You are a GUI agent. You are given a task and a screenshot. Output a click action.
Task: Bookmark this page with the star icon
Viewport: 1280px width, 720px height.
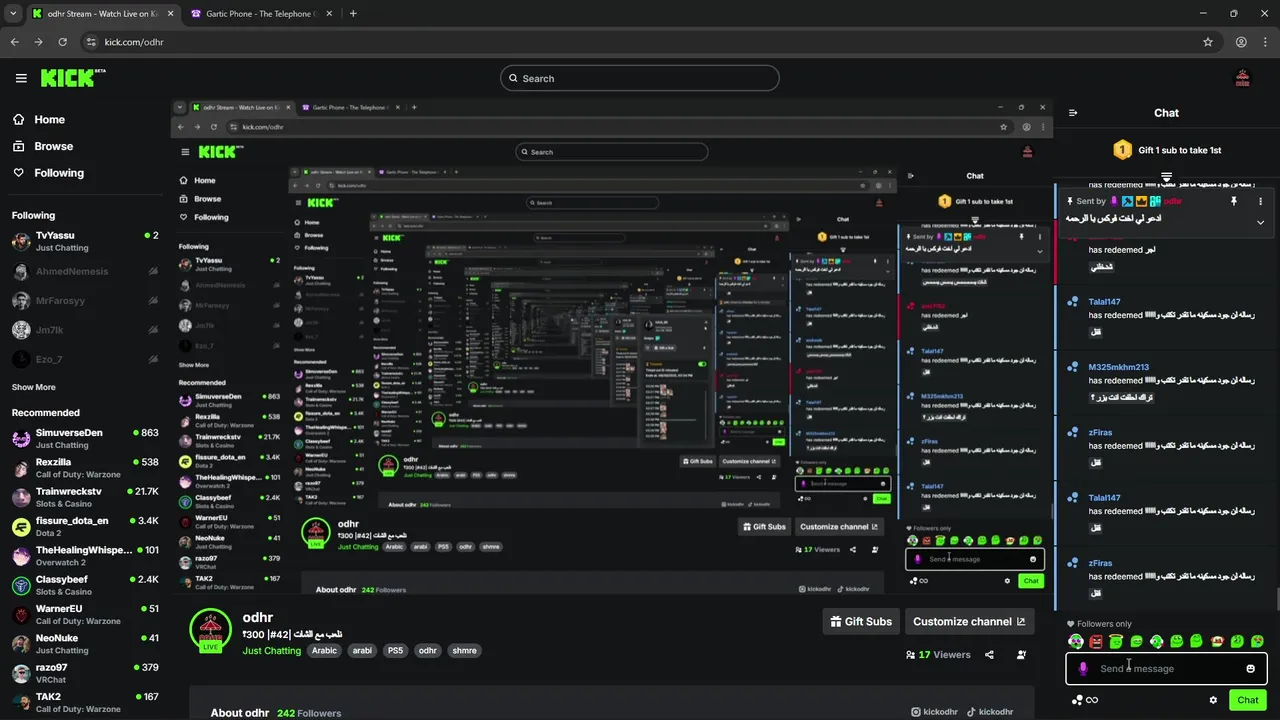(x=1208, y=42)
